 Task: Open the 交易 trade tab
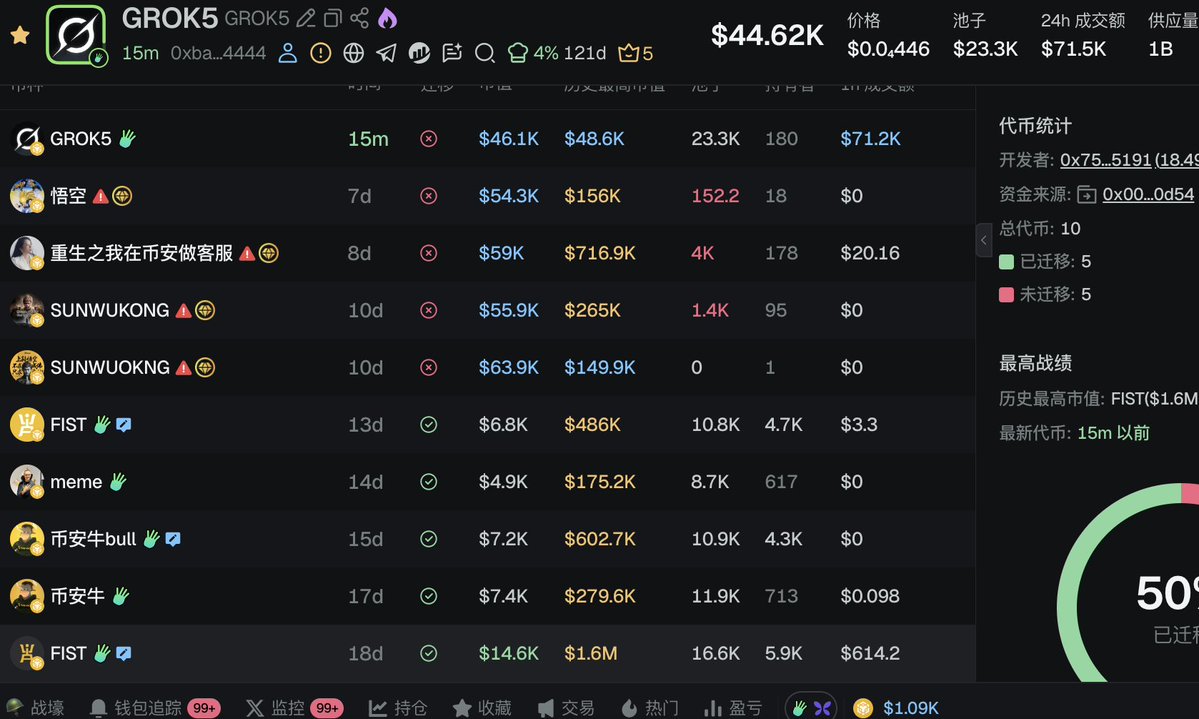coord(566,708)
